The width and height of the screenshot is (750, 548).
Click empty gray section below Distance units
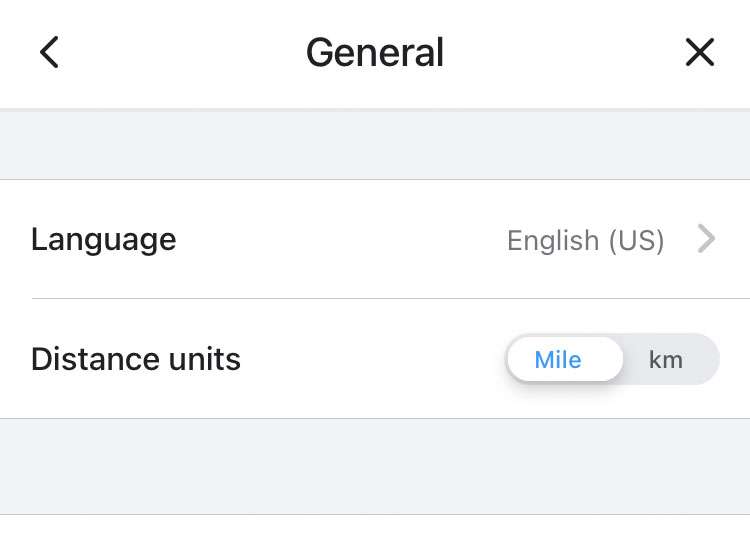[x=375, y=466]
